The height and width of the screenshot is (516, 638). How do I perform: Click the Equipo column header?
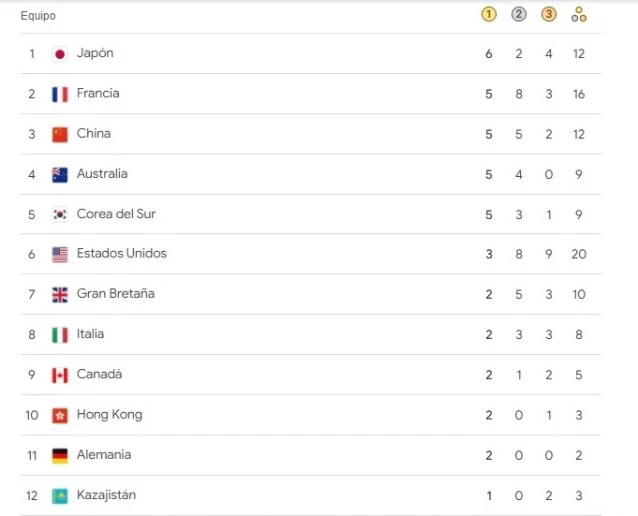[x=38, y=16]
